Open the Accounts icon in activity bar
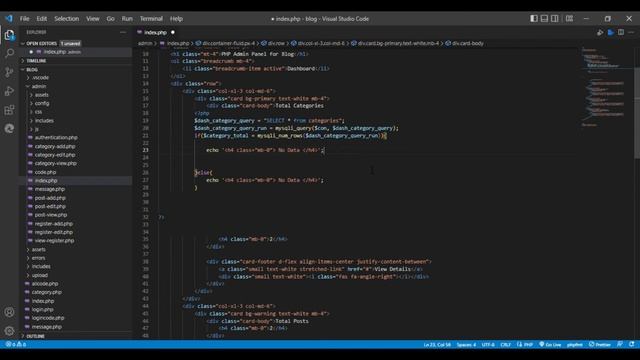The width and height of the screenshot is (640, 360). click(x=9, y=312)
